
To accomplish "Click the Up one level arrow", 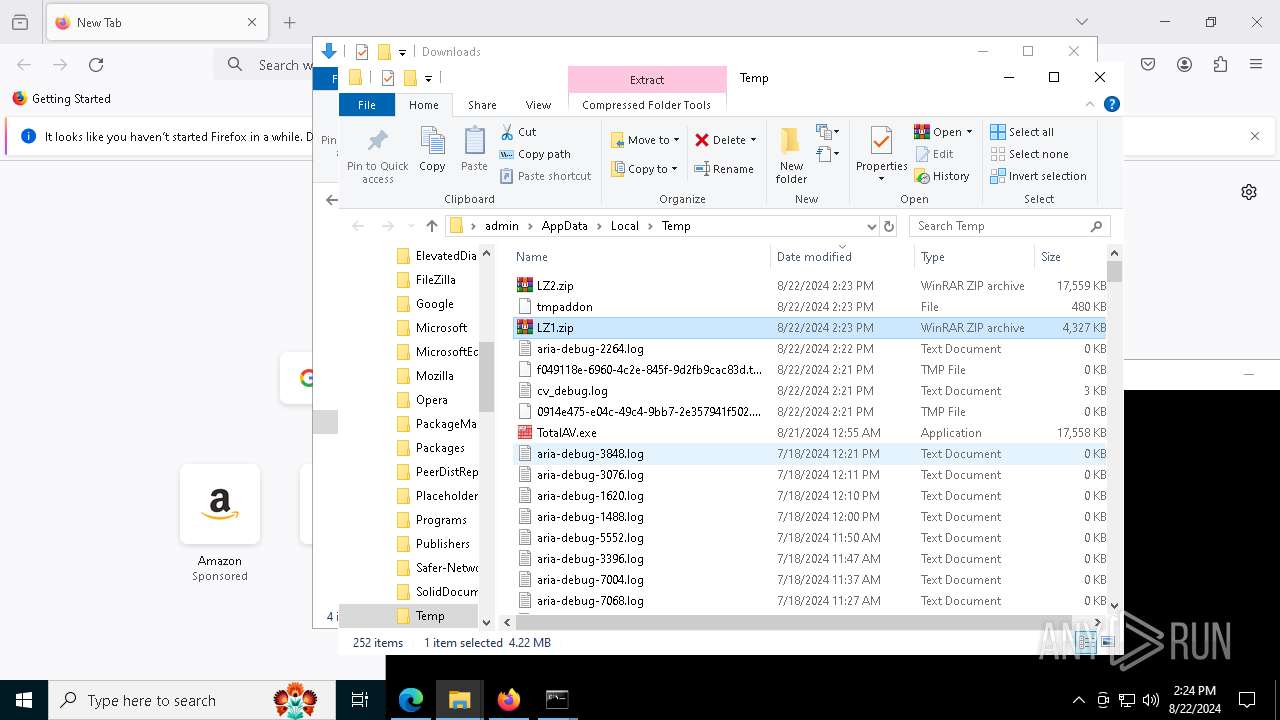I will click(432, 226).
